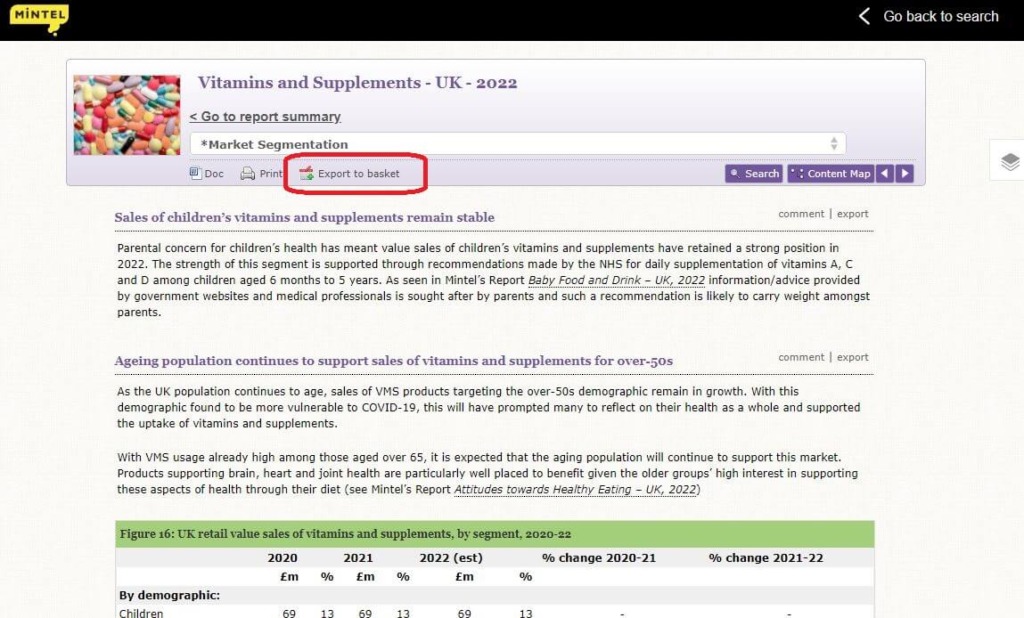The height and width of the screenshot is (618, 1024).
Task: Click the Mintel logo
Action: point(39,18)
